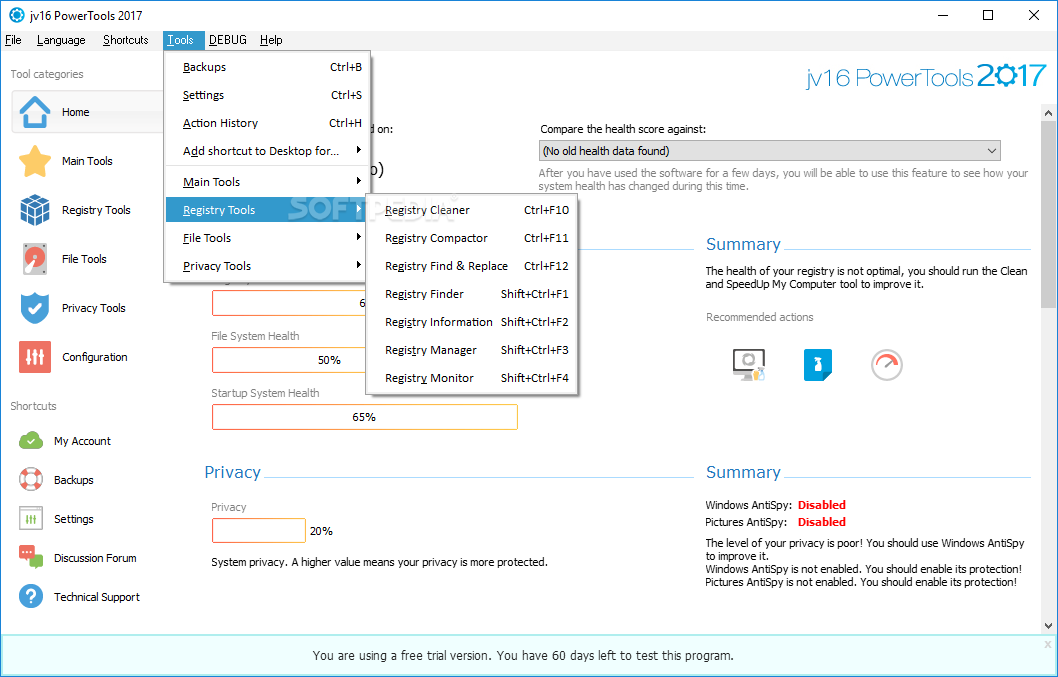Click the jv16 PowerTools title bar app icon
1058x677 pixels.
pos(16,15)
